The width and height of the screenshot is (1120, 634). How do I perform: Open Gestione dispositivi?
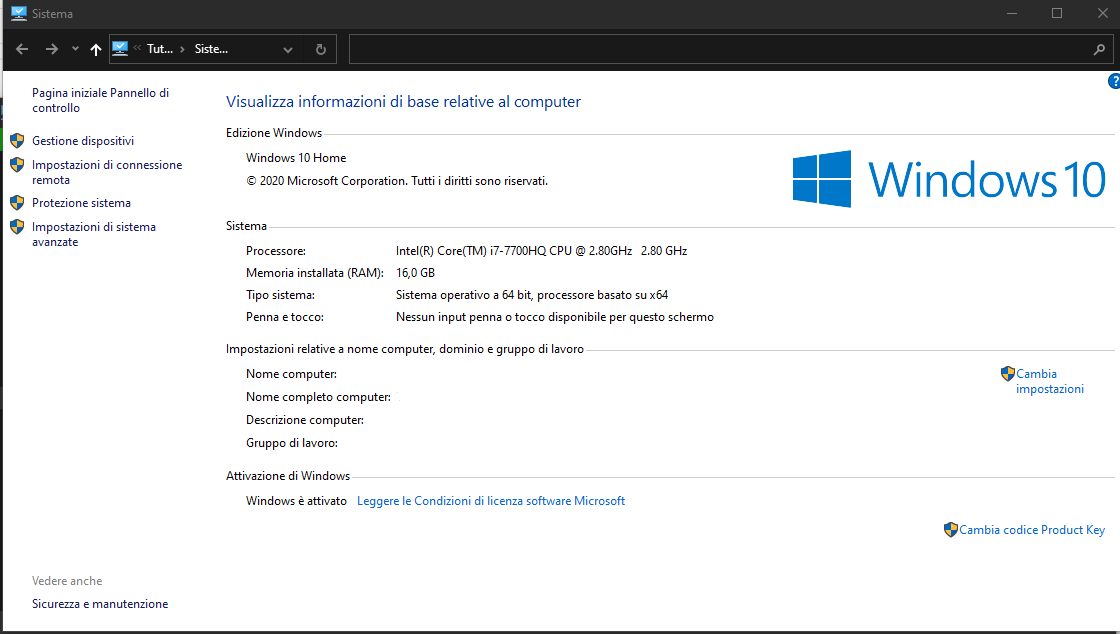point(82,141)
